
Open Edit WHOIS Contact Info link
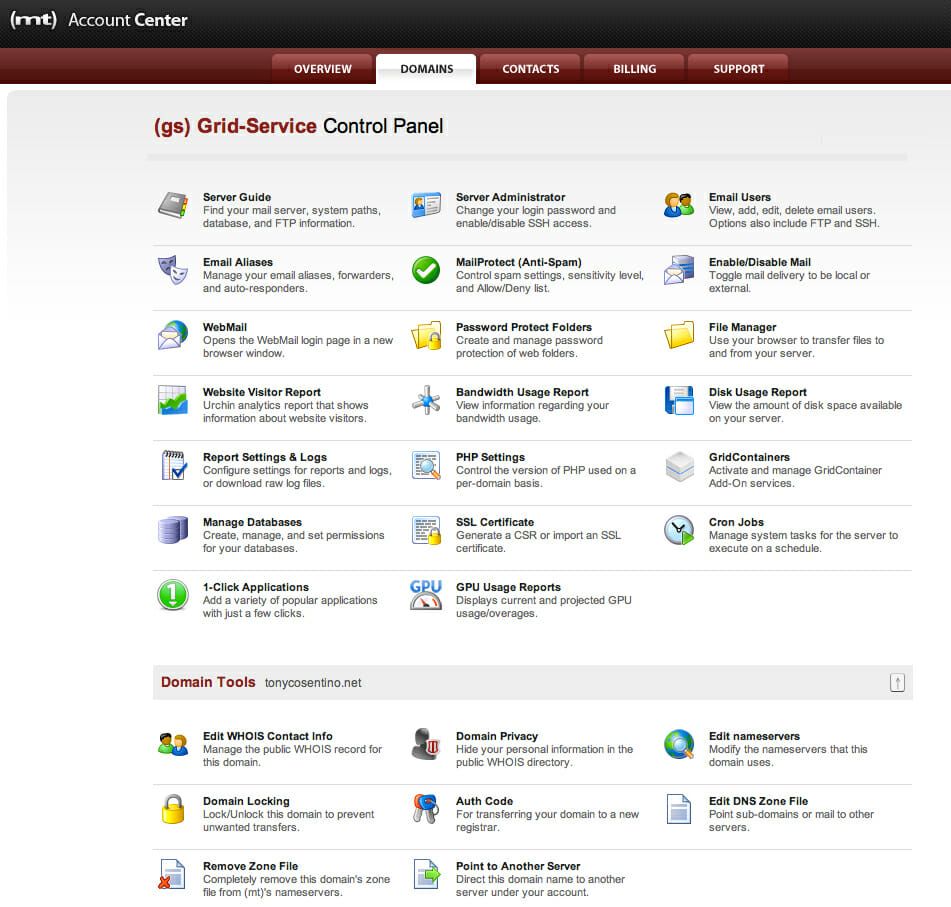click(x=267, y=736)
